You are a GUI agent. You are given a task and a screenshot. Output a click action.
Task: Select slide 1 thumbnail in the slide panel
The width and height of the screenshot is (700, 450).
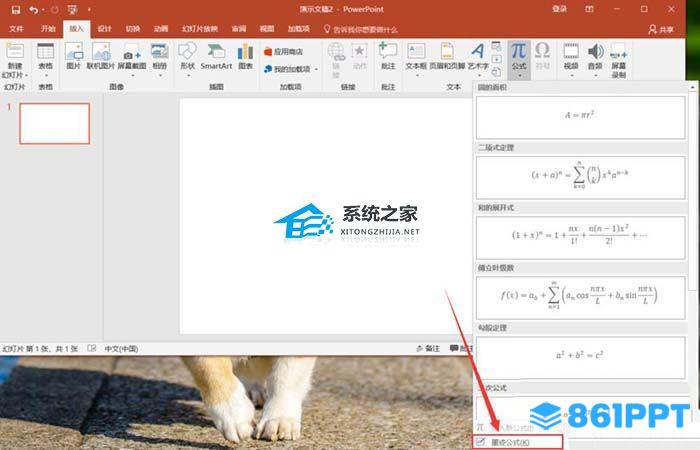54,124
